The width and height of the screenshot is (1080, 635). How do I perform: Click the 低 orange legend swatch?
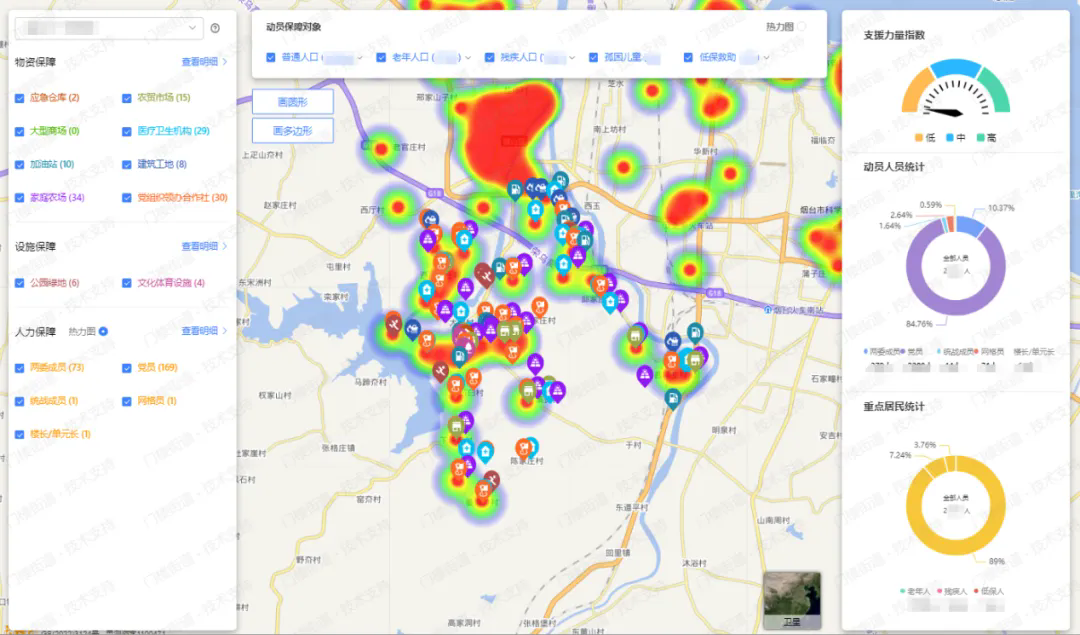(919, 137)
